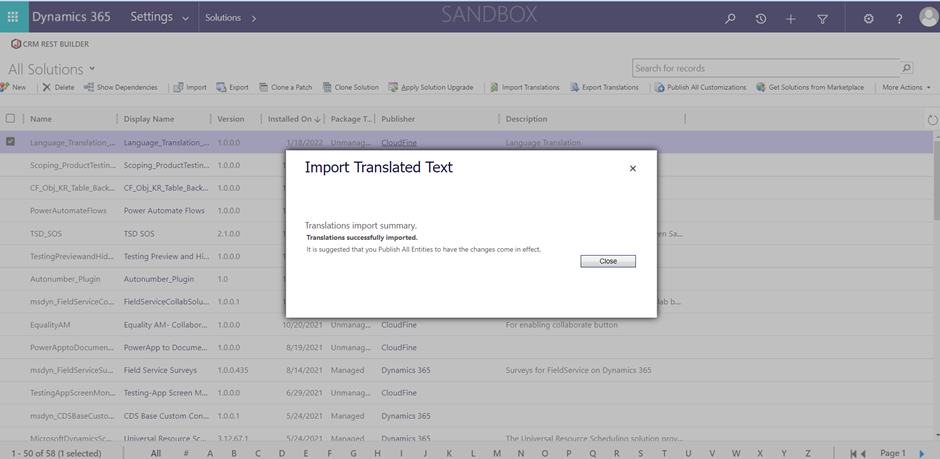This screenshot has width=940, height=459.
Task: Click Export Translations toolbar button
Action: click(604, 87)
